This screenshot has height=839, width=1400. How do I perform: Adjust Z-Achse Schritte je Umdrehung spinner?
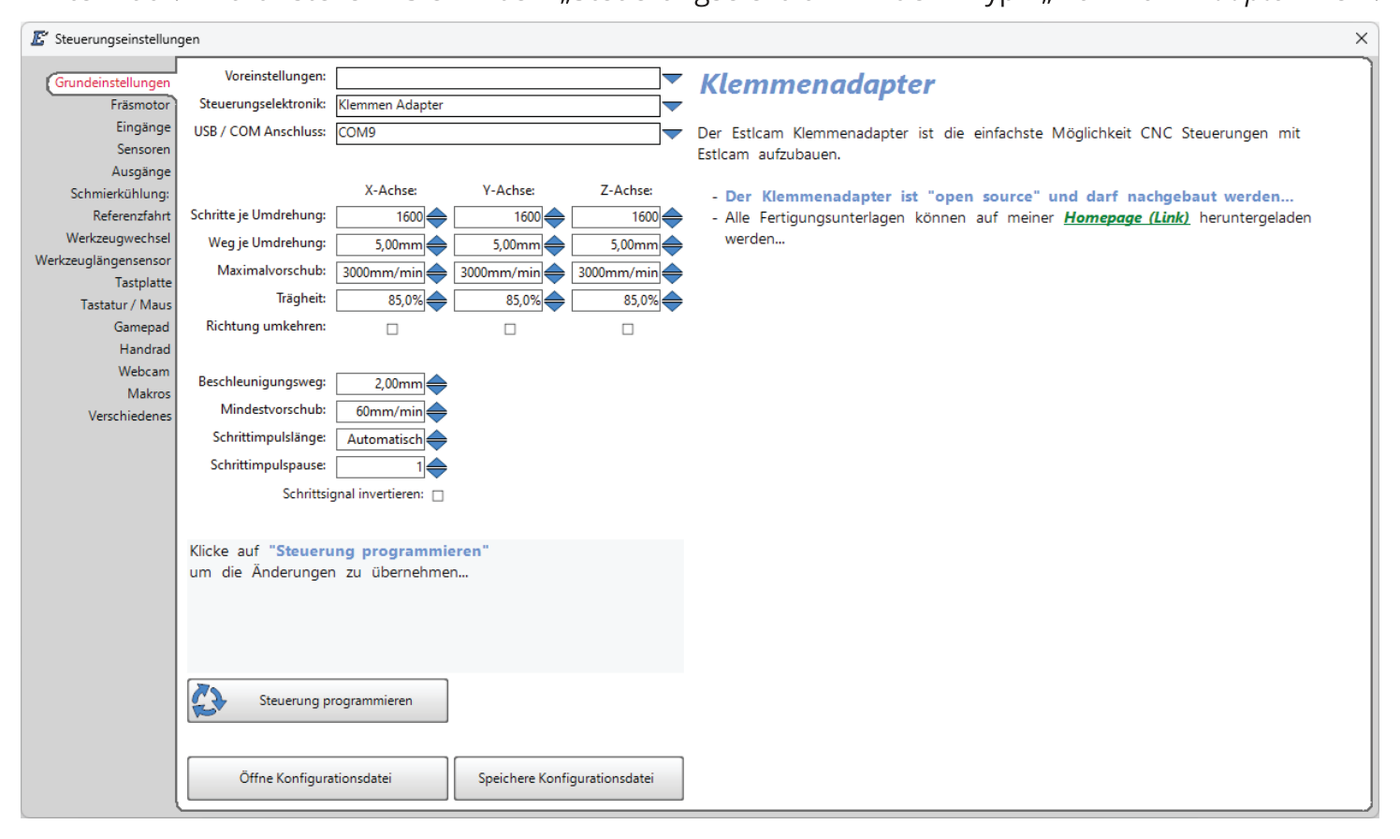[x=672, y=217]
